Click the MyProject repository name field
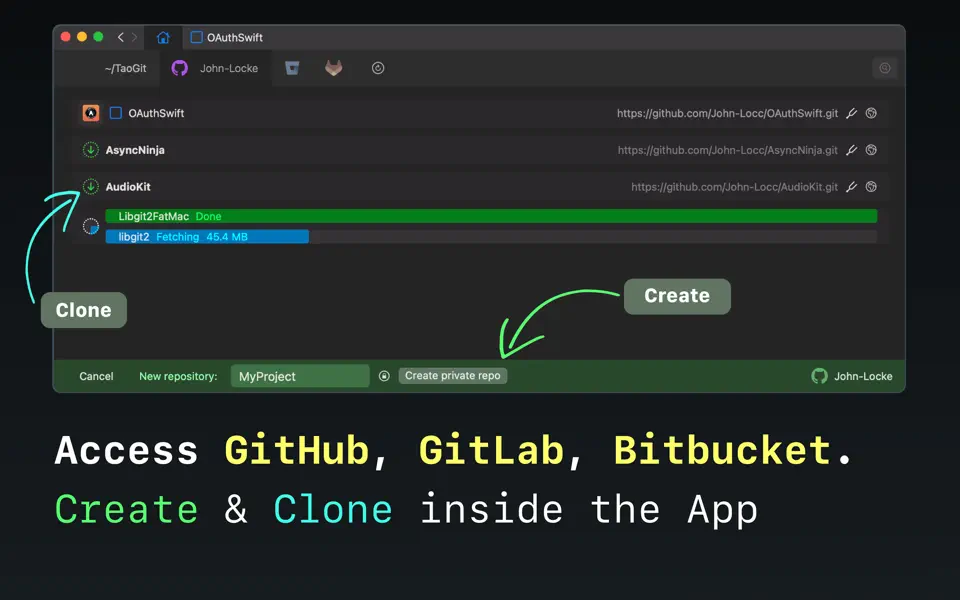Screen dimensions: 960x600 coord(298,375)
